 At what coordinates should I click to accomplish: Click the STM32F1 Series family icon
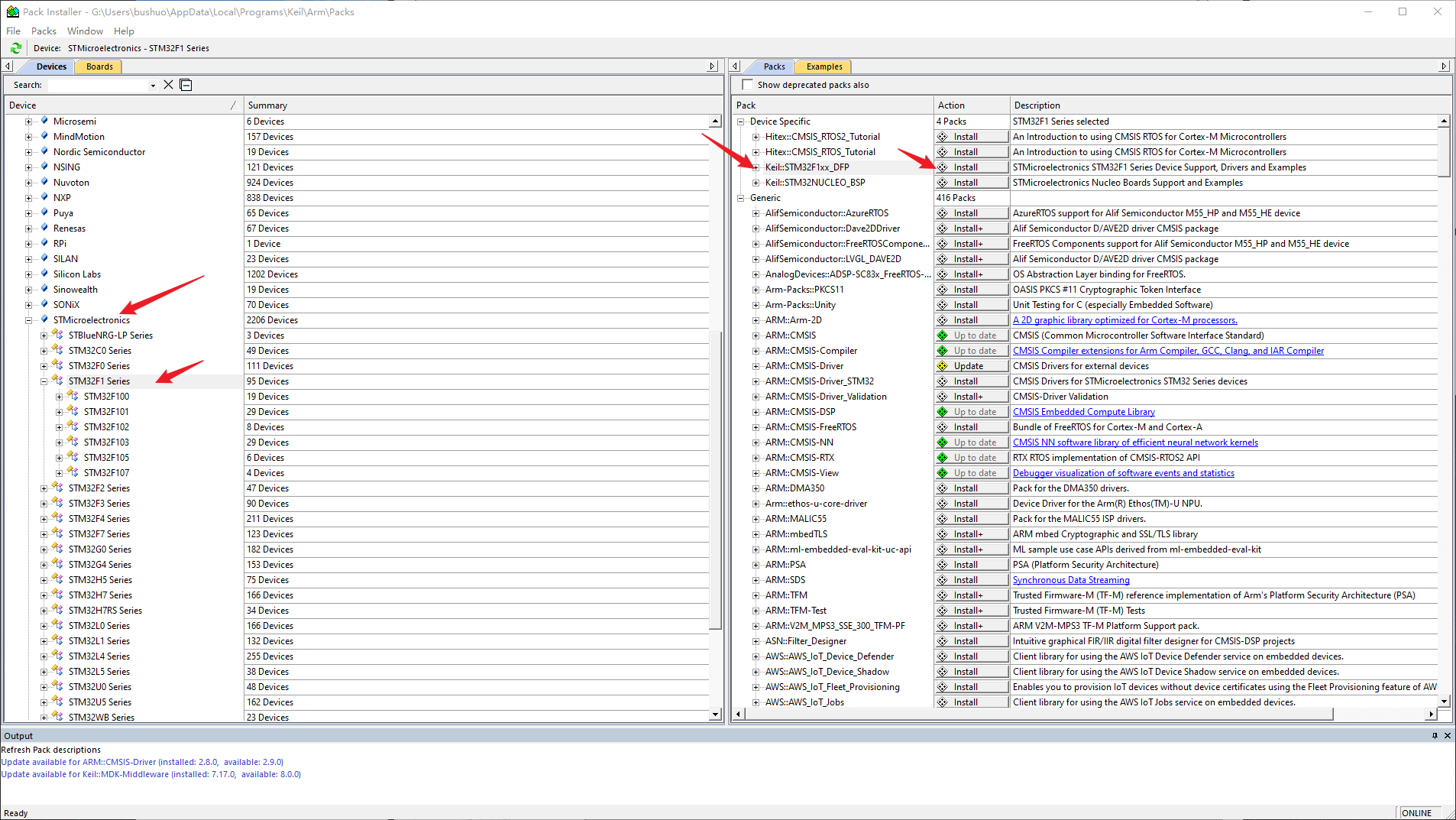point(57,380)
